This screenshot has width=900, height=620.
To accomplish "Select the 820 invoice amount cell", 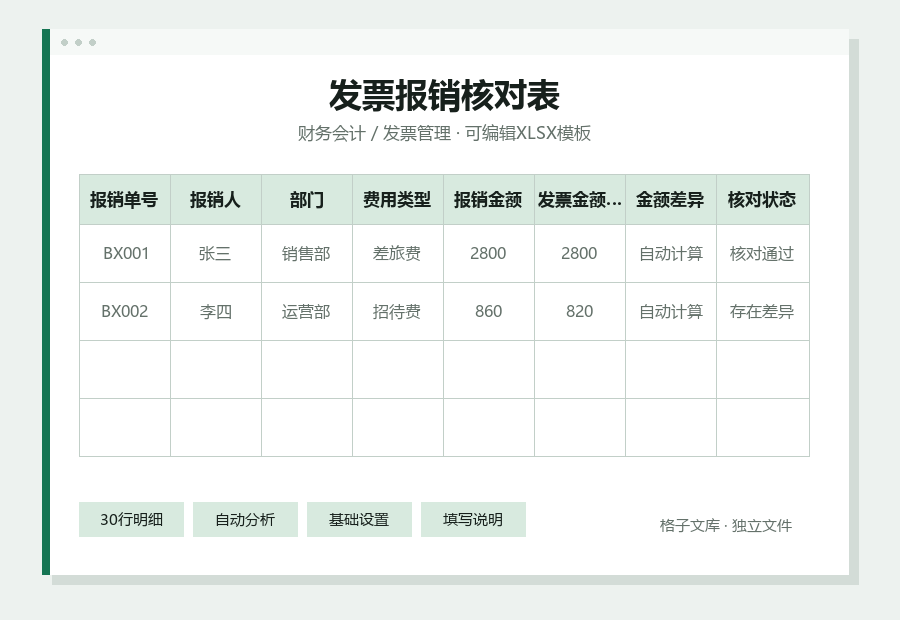I will click(x=580, y=311).
